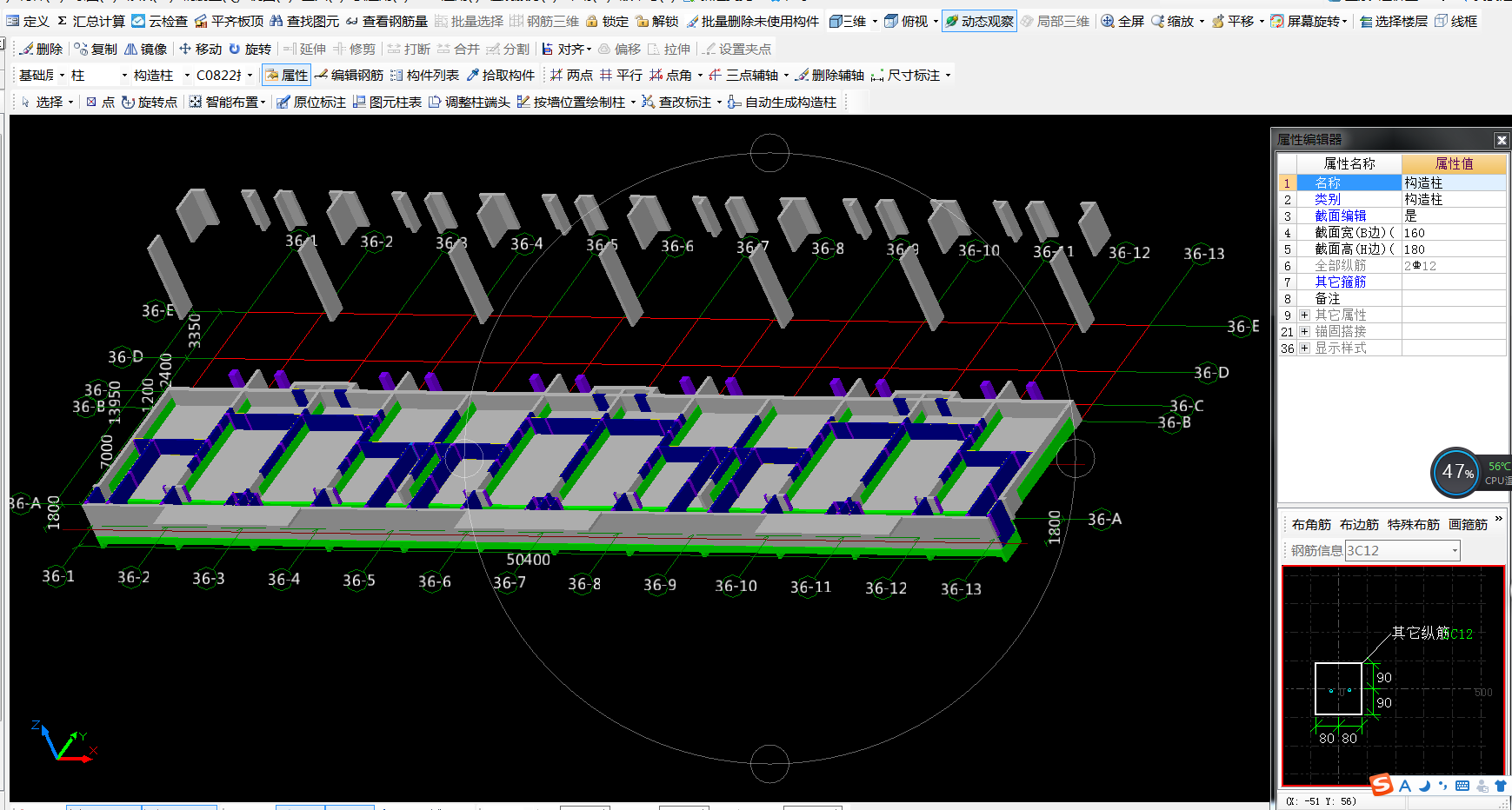Select the 点 point placement tool

point(100,102)
